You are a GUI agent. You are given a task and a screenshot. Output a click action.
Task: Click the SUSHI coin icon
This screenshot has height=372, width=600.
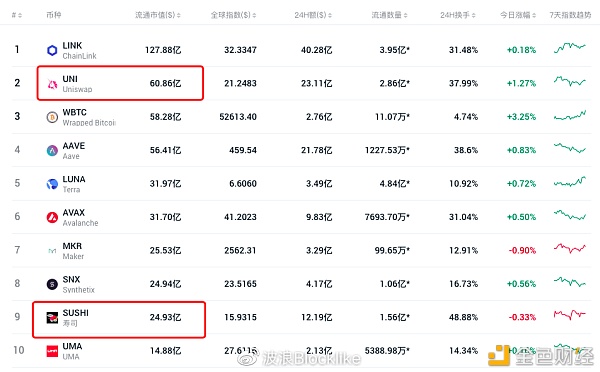52,318
